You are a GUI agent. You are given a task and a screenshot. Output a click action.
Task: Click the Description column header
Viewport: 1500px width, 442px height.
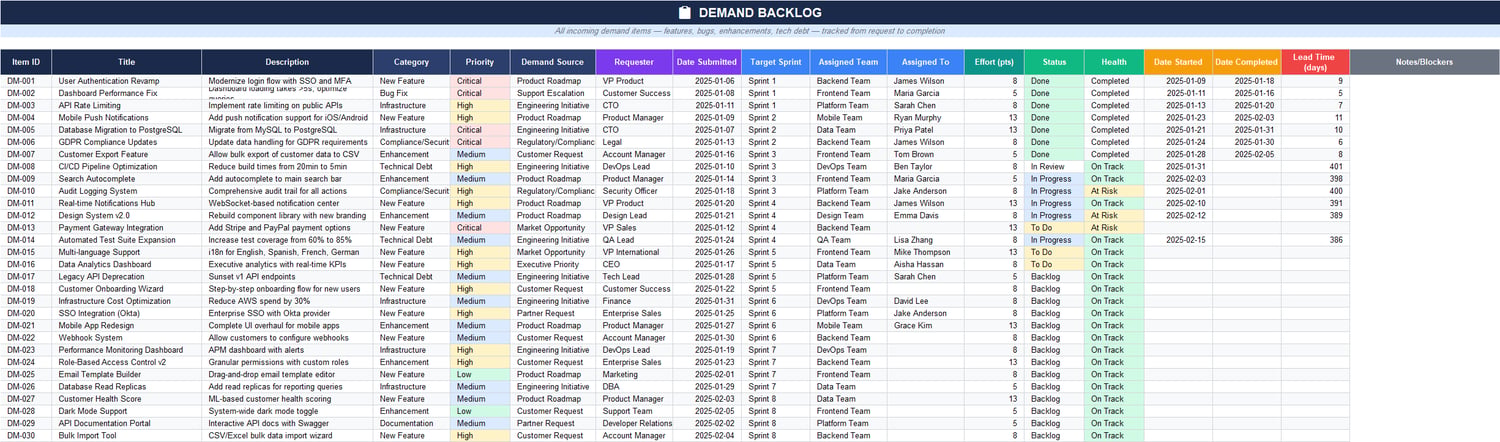point(287,62)
